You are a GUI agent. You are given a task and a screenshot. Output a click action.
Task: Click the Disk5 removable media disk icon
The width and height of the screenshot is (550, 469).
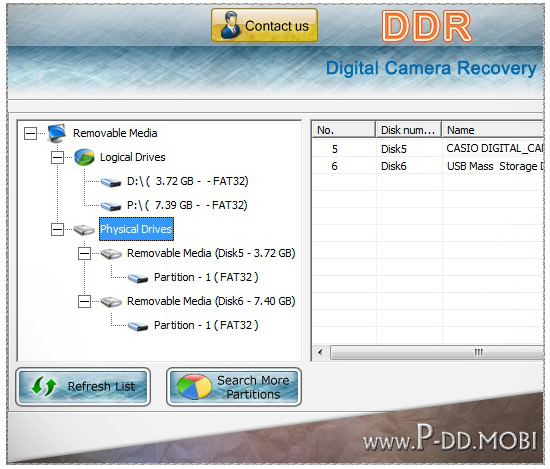point(111,254)
